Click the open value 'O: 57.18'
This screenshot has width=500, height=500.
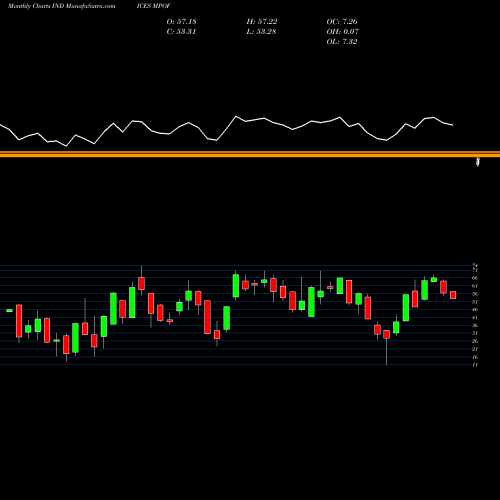point(181,21)
